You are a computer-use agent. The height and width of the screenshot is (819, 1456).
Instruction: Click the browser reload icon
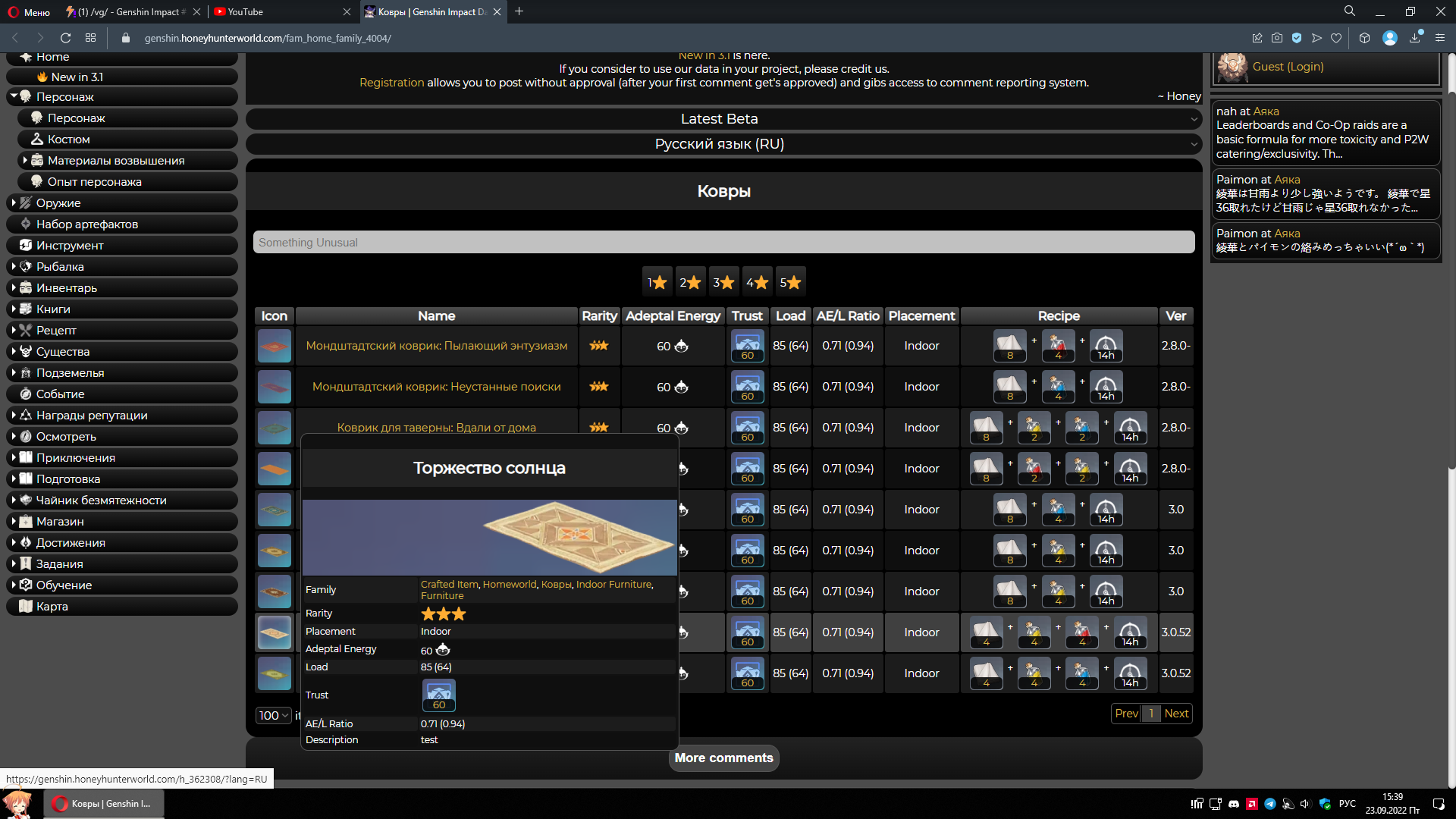pos(65,38)
